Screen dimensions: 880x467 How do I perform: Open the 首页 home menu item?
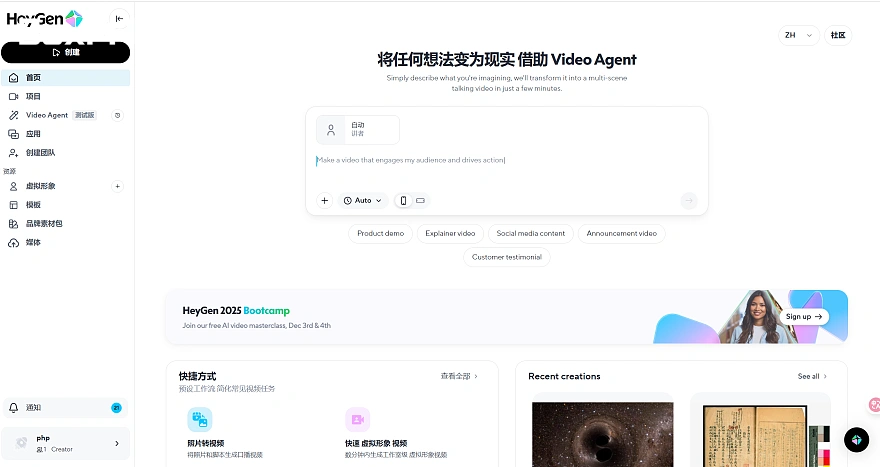coord(66,77)
